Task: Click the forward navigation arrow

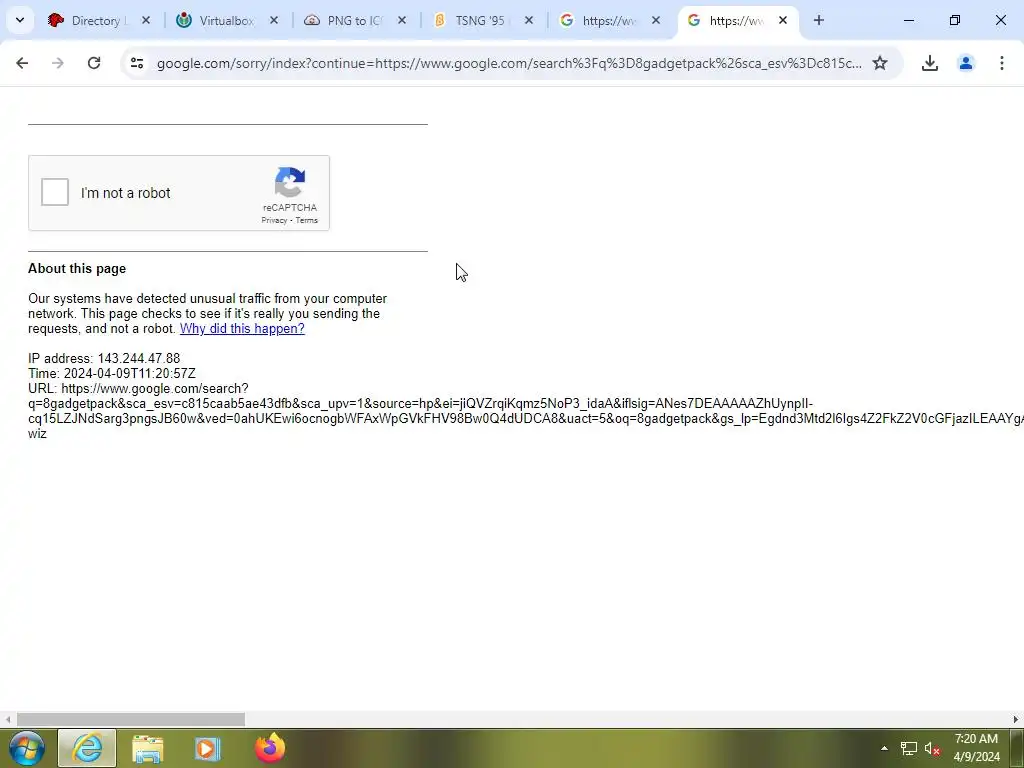Action: (58, 63)
